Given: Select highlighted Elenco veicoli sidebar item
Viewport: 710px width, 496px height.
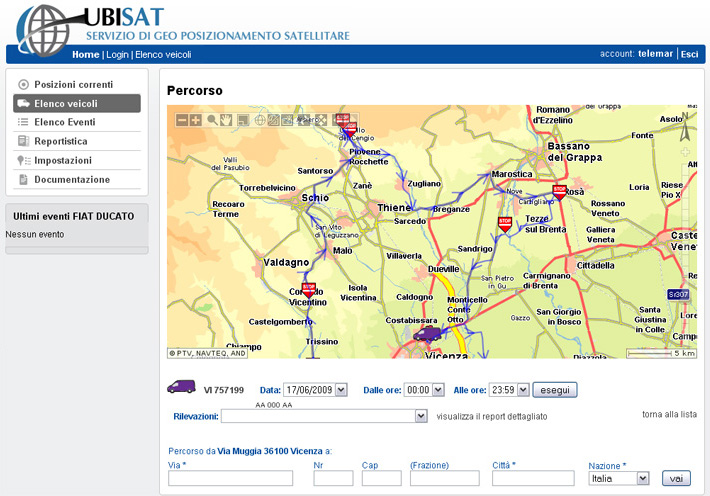Looking at the screenshot, I should click(77, 103).
